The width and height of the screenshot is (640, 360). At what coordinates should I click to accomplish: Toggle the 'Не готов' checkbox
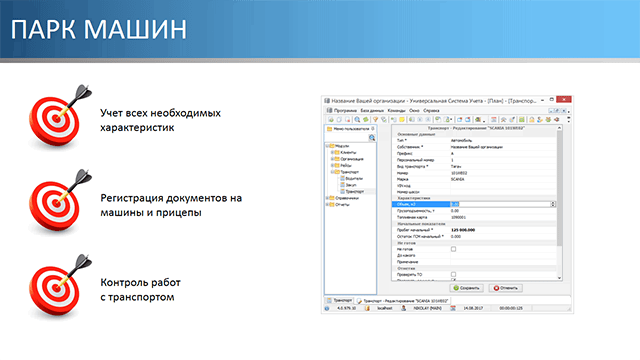[453, 249]
